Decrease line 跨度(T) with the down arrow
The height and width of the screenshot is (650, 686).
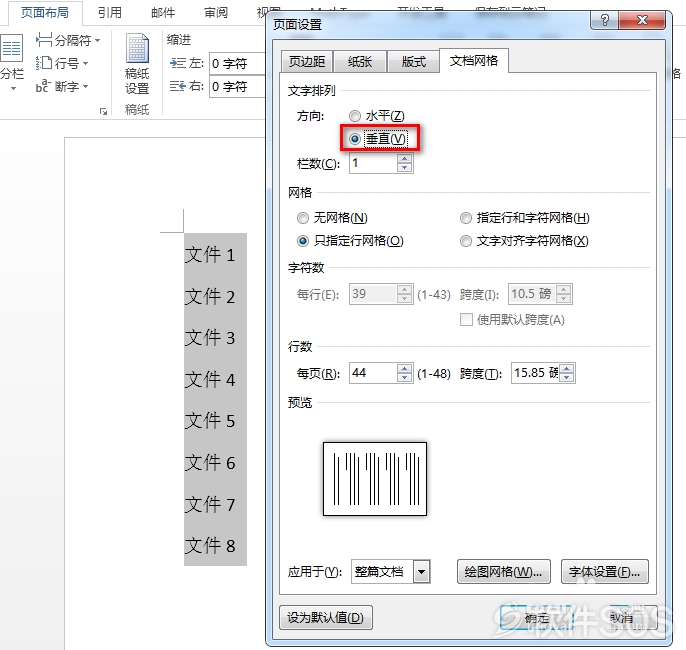tap(567, 378)
